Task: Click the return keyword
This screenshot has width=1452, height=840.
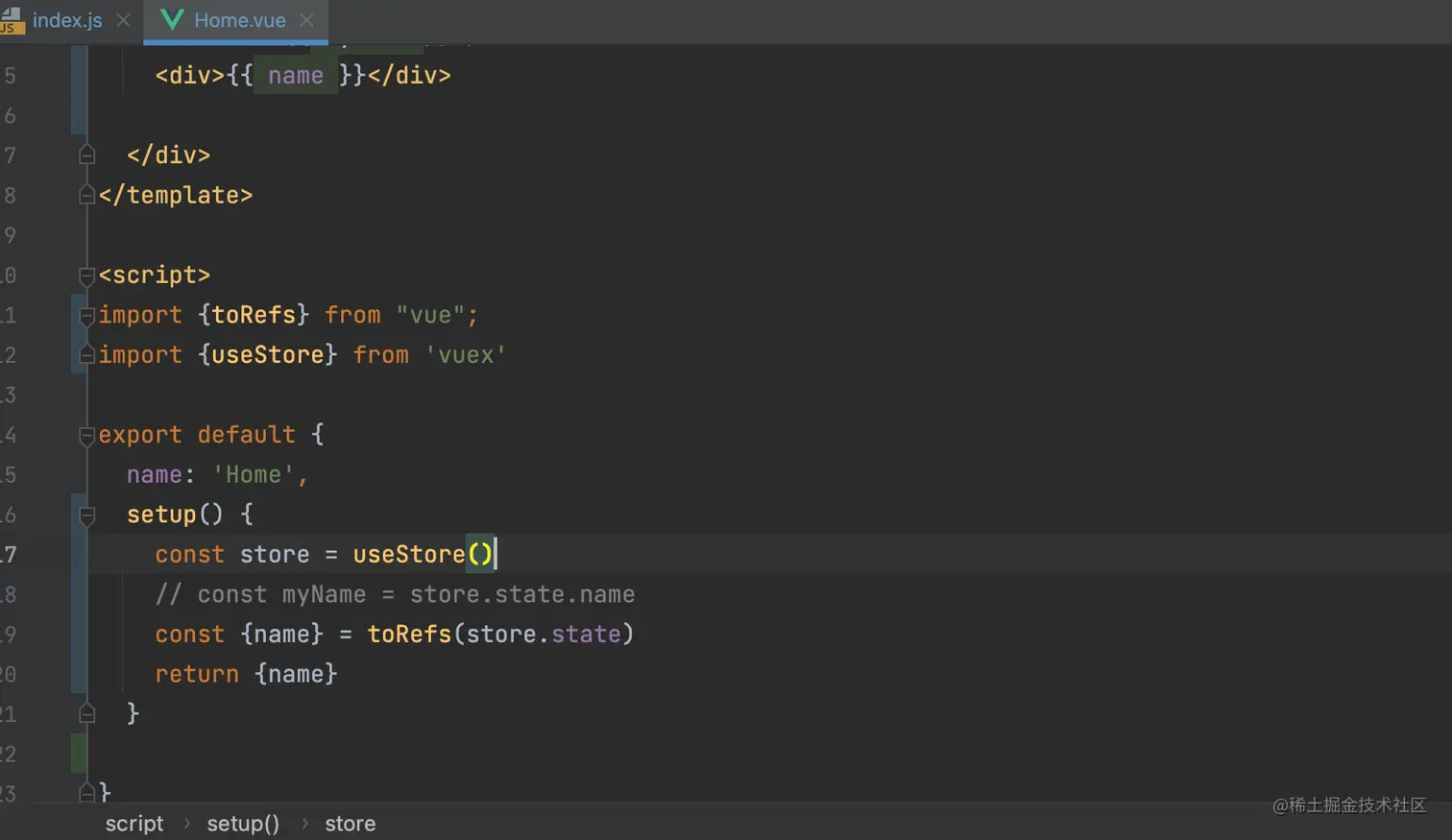Action: [x=197, y=674]
